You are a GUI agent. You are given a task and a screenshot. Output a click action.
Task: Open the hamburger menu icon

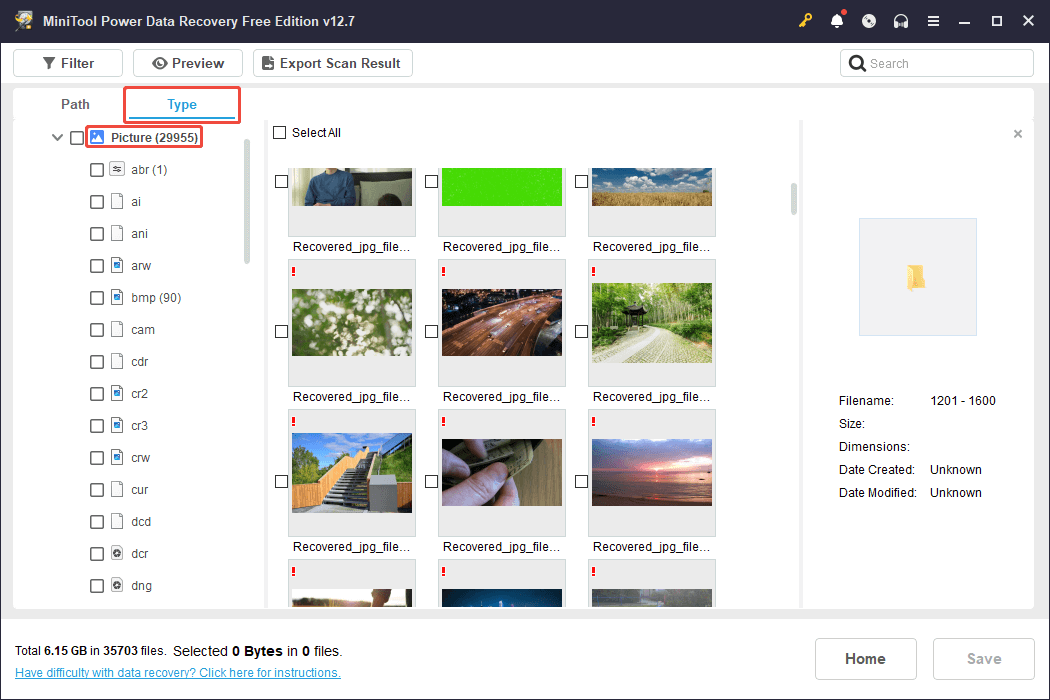pyautogui.click(x=933, y=21)
